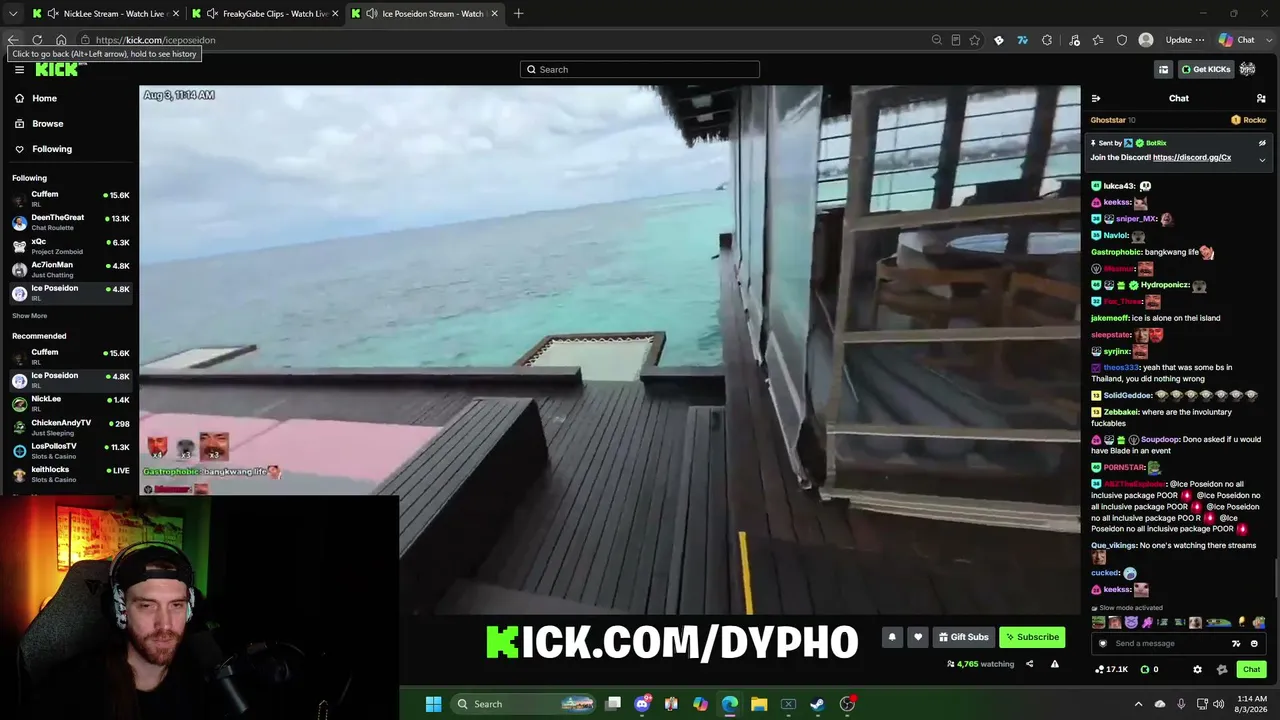Open ChickenAndyTV in Recommended list
The height and width of the screenshot is (720, 1280).
(x=70, y=427)
